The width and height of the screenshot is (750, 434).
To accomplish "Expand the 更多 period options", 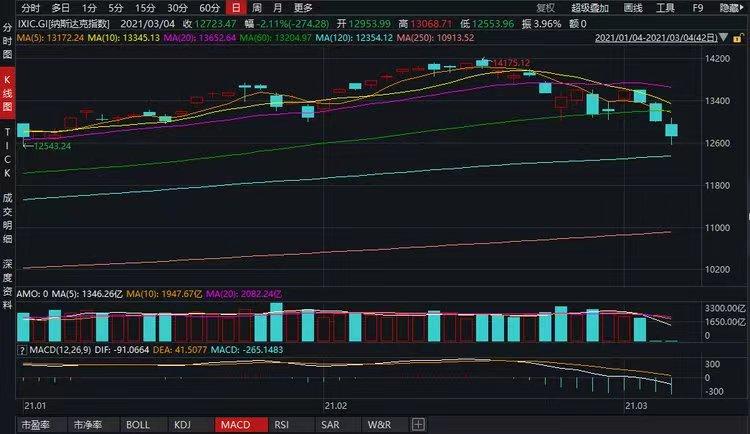I will (303, 7).
